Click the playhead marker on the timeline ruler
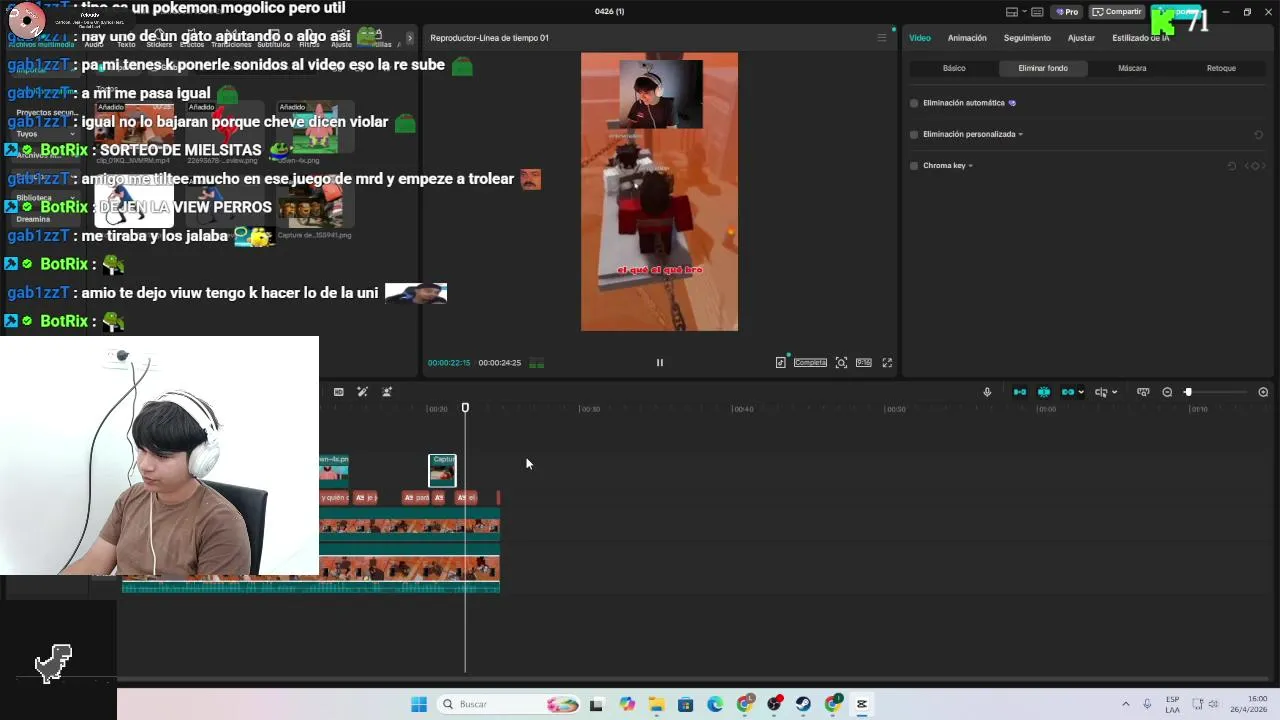Screen dimensions: 1280x720 click(465, 408)
